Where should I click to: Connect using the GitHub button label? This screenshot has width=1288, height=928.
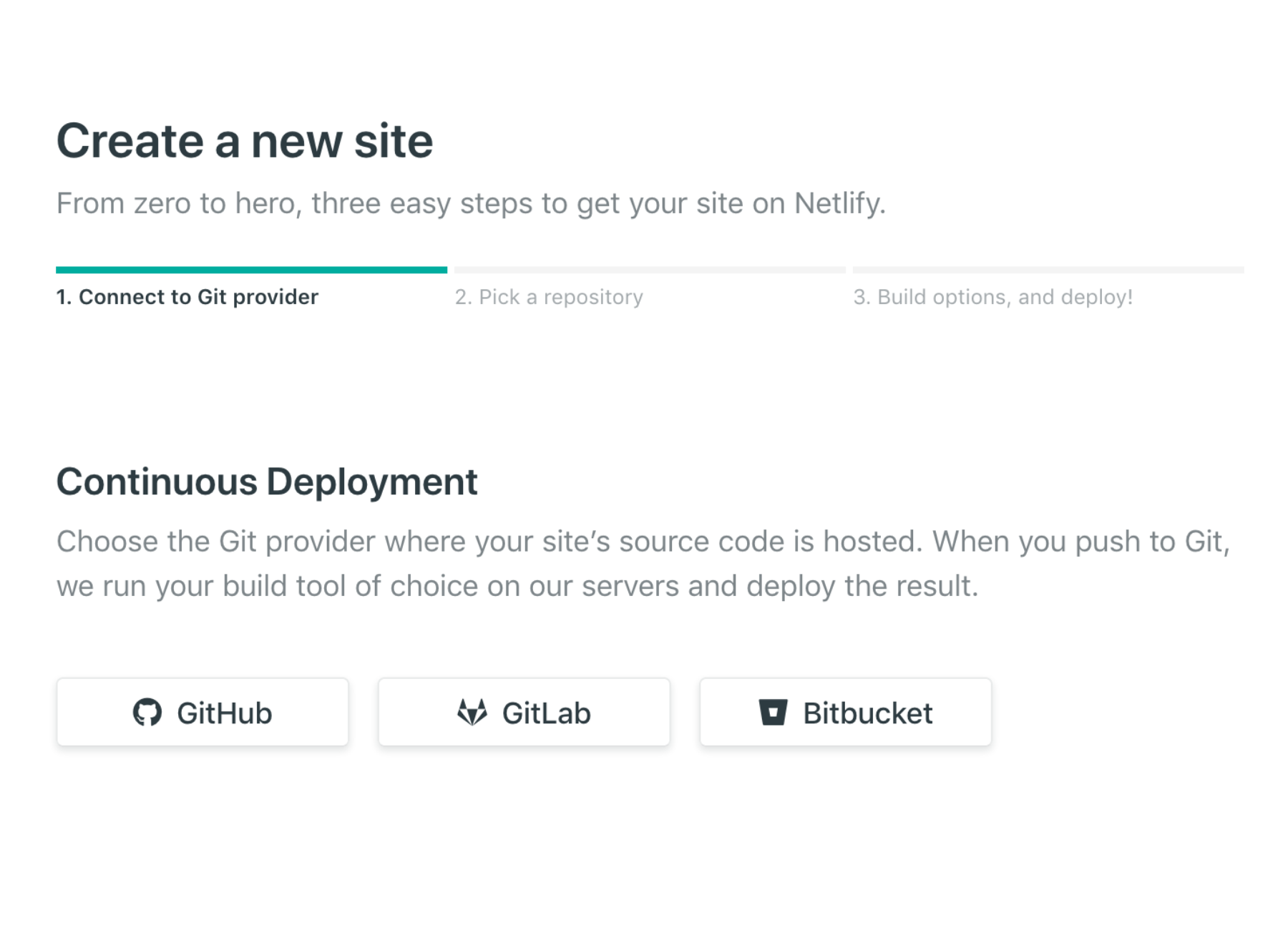(225, 713)
